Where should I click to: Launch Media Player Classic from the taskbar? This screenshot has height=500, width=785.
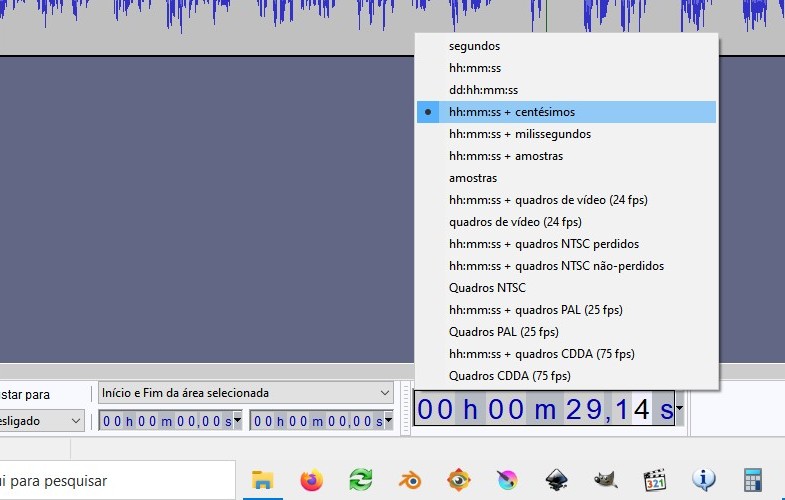pos(655,481)
